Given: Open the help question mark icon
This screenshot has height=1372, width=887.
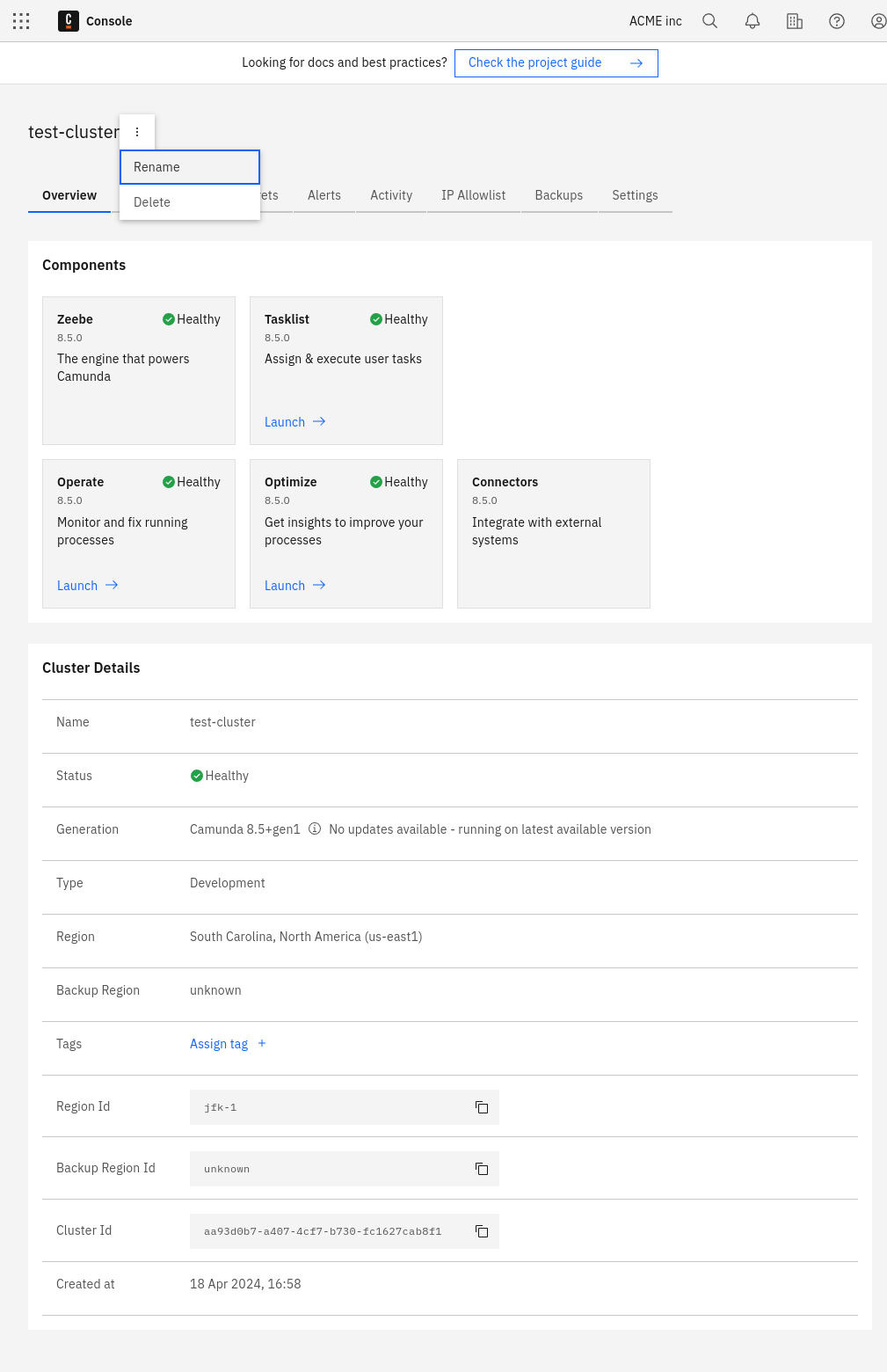Looking at the screenshot, I should tap(837, 21).
